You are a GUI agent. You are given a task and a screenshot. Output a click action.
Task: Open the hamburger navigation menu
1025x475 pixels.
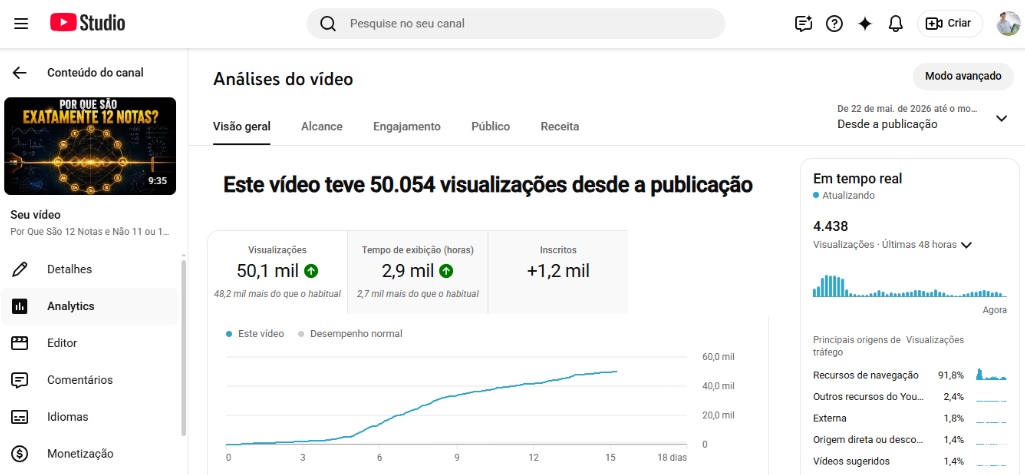click(x=21, y=24)
